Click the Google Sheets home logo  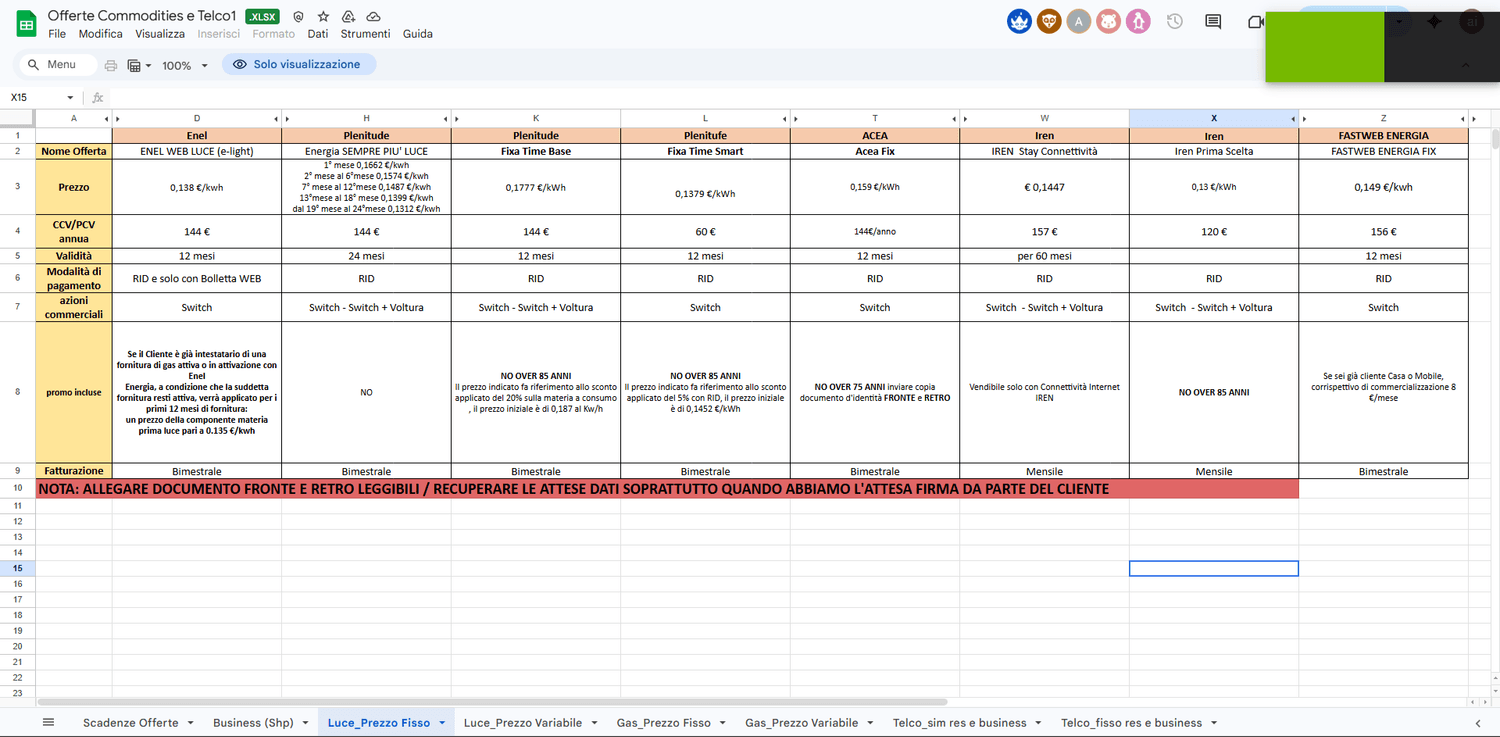point(27,24)
